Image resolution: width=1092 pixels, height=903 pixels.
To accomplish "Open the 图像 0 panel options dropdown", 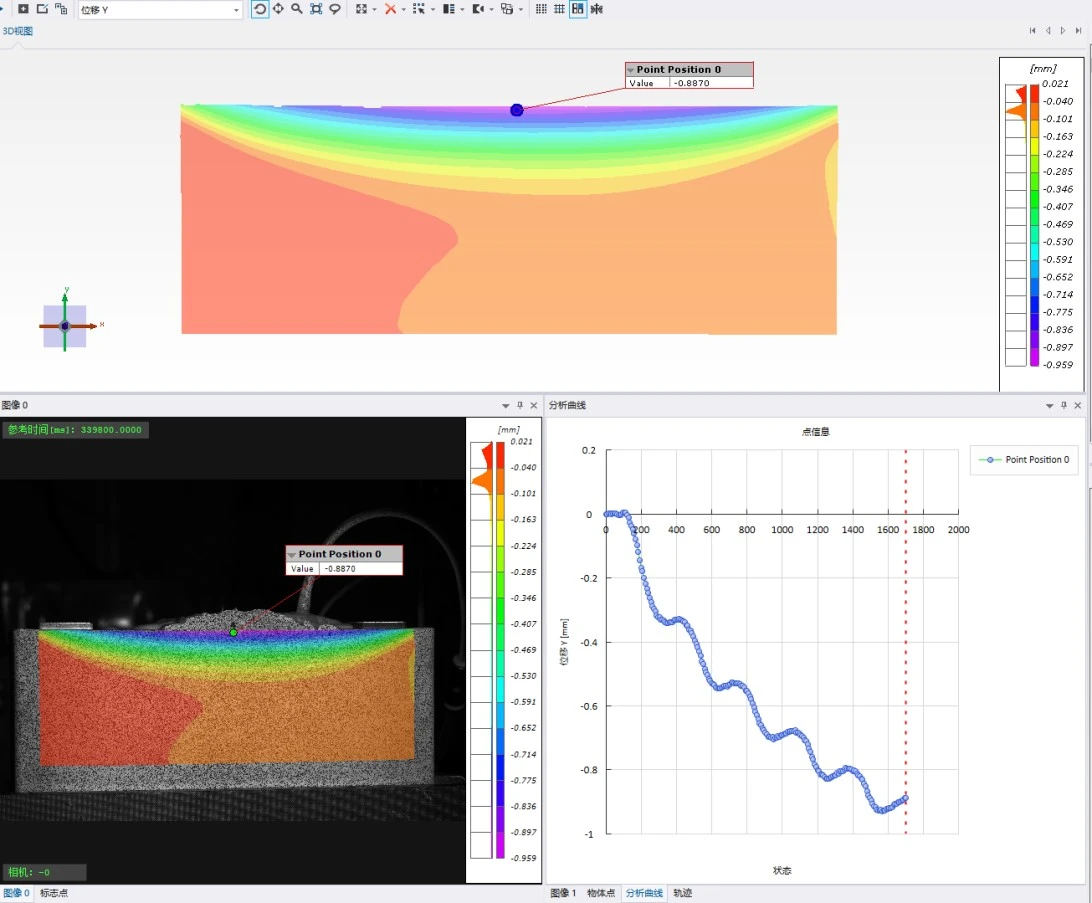I will pos(505,406).
